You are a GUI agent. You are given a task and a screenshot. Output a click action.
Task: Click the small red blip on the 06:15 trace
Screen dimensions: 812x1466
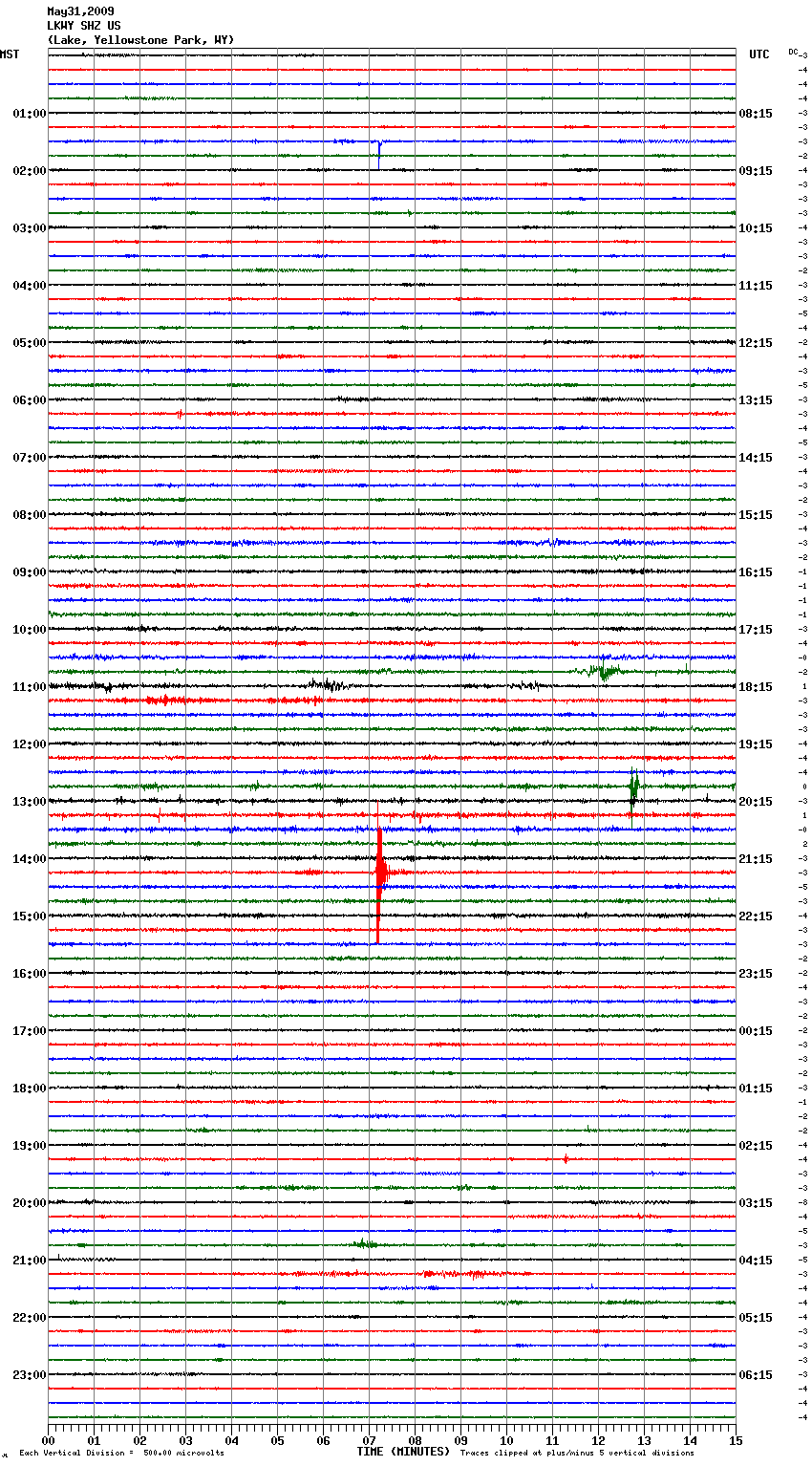point(180,414)
